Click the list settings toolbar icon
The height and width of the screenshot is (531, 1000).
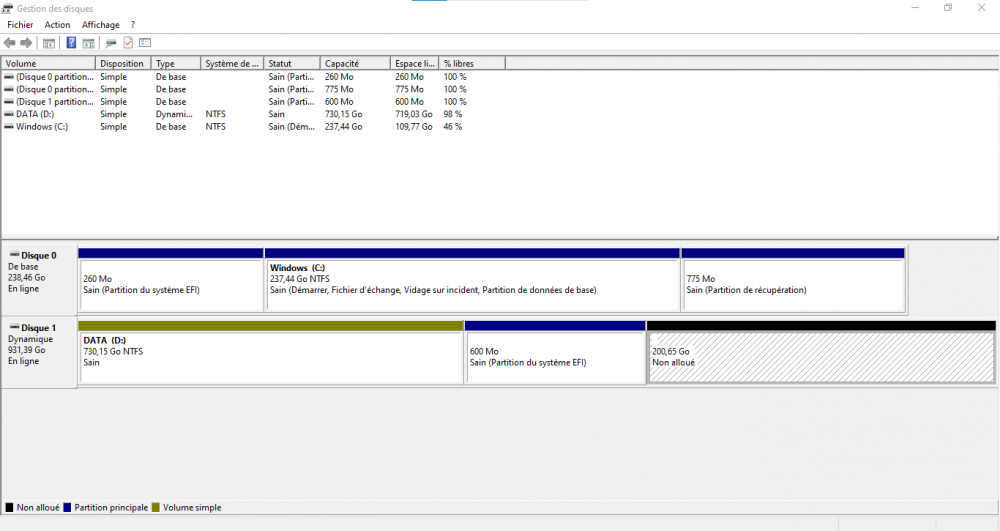pyautogui.click(x=145, y=43)
